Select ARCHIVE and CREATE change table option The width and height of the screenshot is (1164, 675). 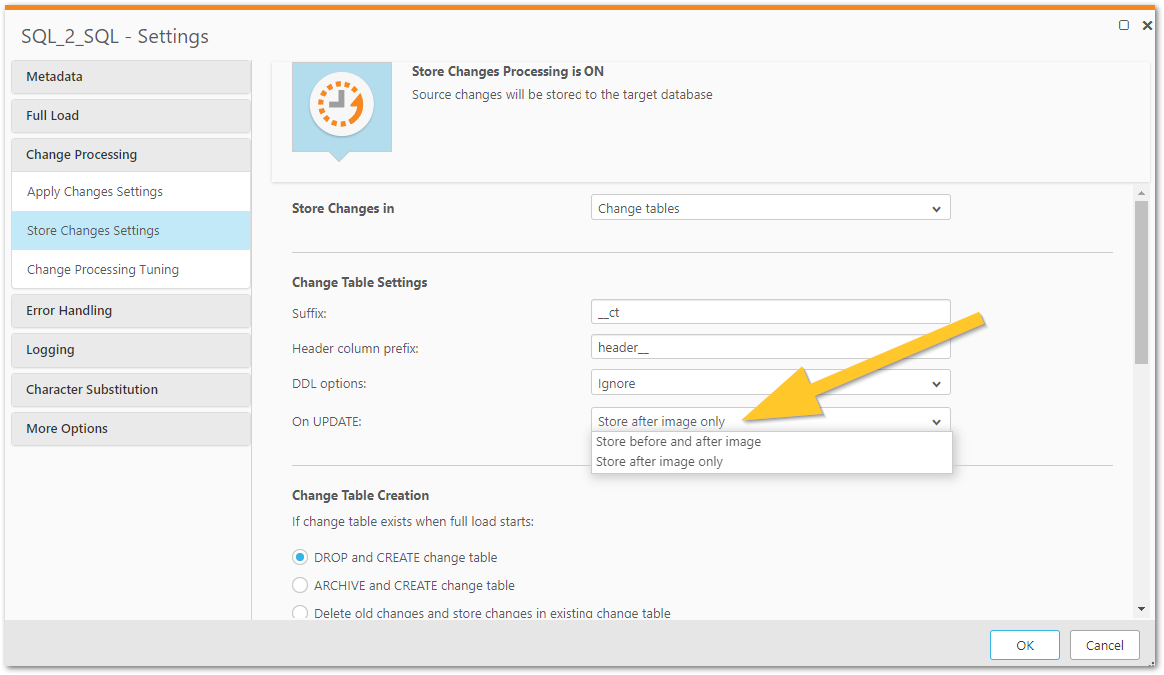(300, 585)
